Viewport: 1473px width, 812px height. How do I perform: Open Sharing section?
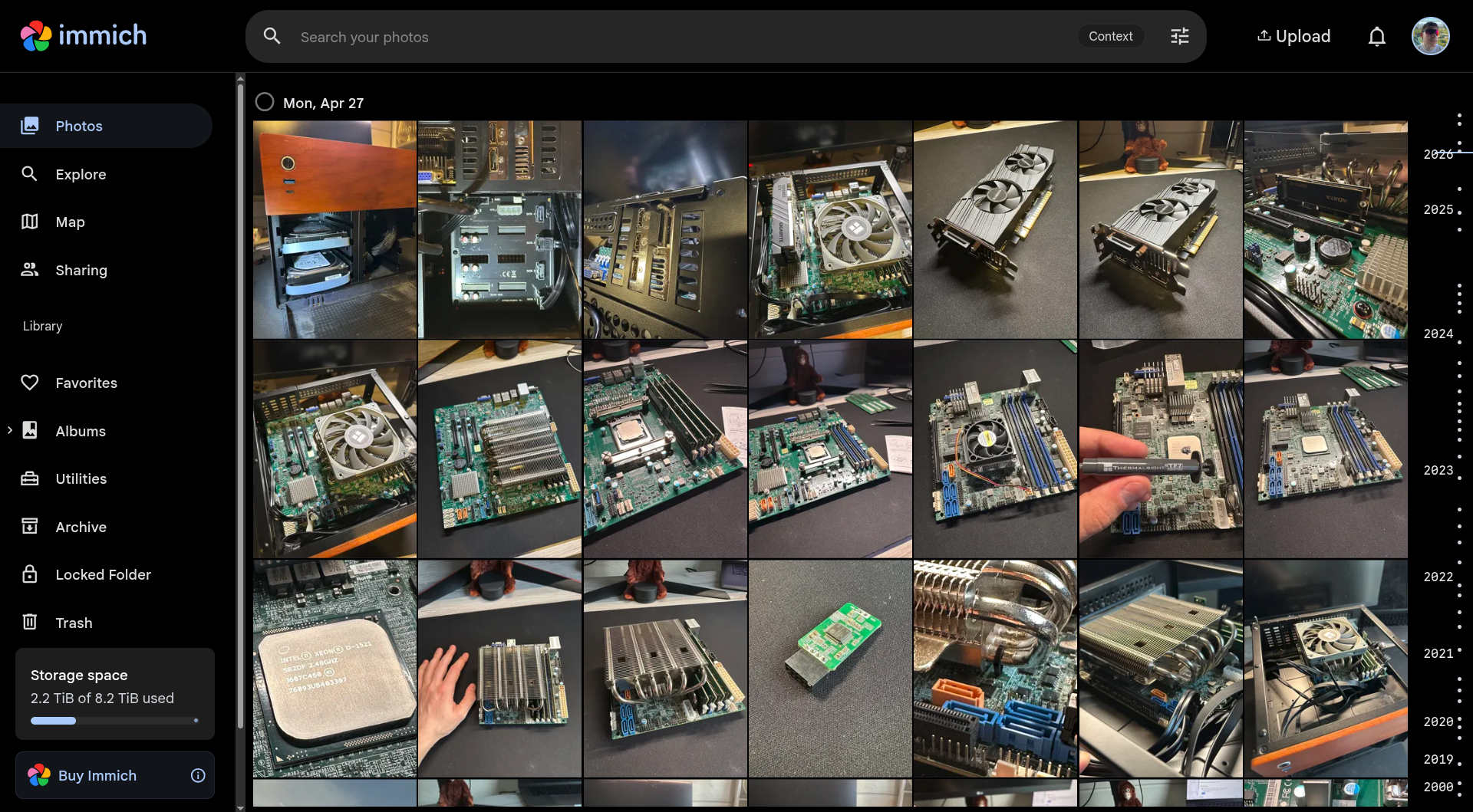coord(106,270)
